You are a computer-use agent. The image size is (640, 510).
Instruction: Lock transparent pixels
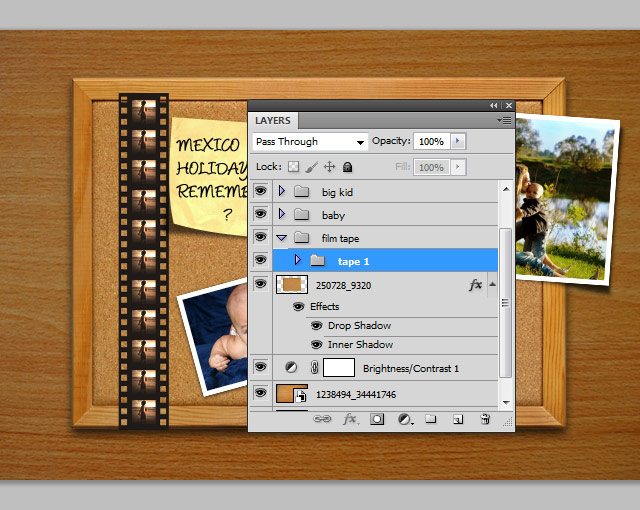[294, 167]
